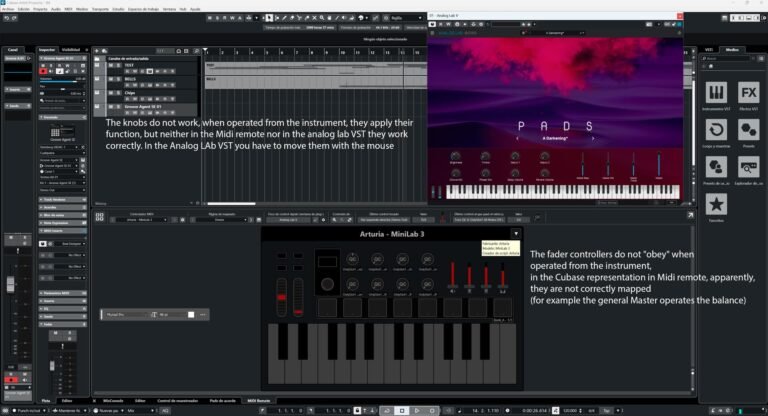
Task: Click the Add Track plus icon
Action: point(97,50)
